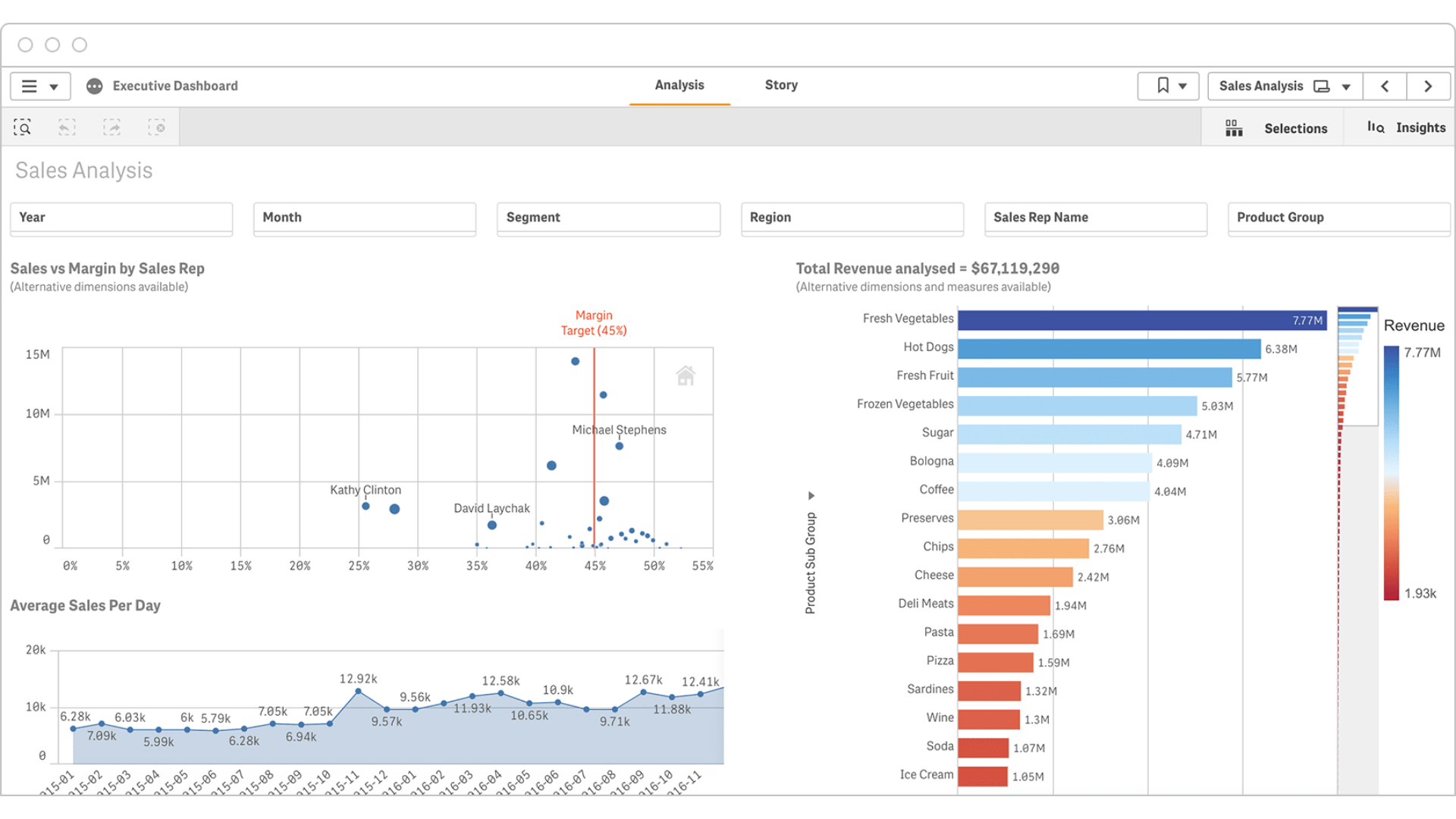Select the Analysis tab

click(679, 85)
